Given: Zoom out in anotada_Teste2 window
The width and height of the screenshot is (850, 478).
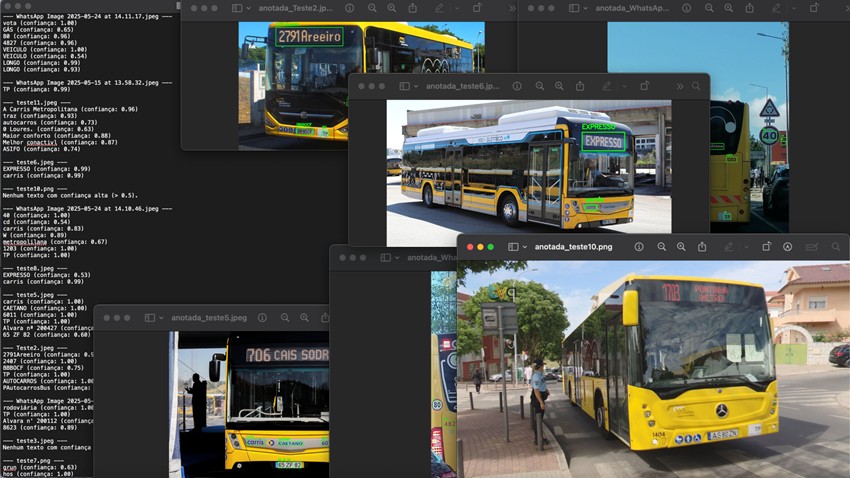Looking at the screenshot, I should [372, 8].
